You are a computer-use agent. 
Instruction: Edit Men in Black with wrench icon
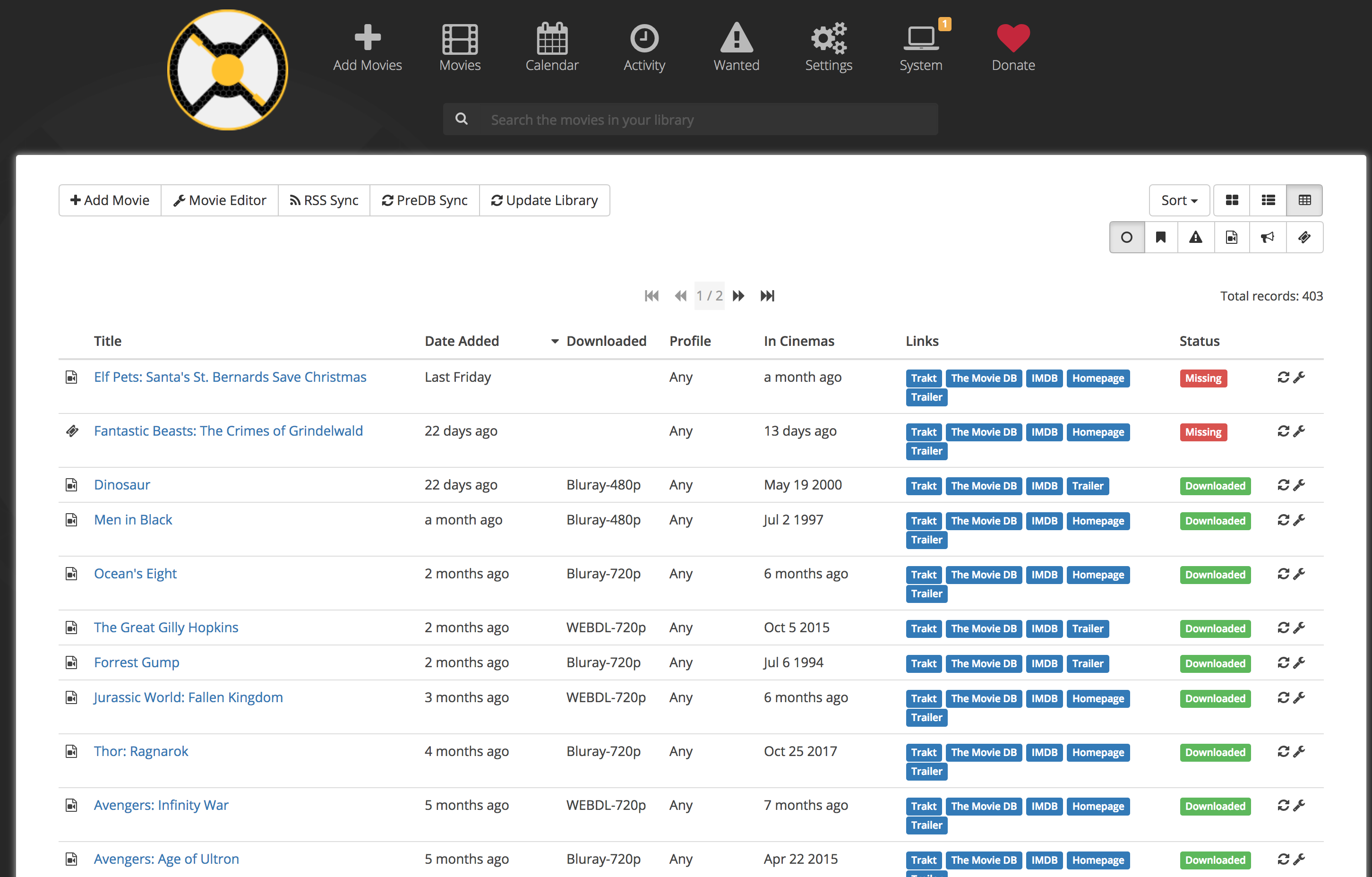[1299, 520]
